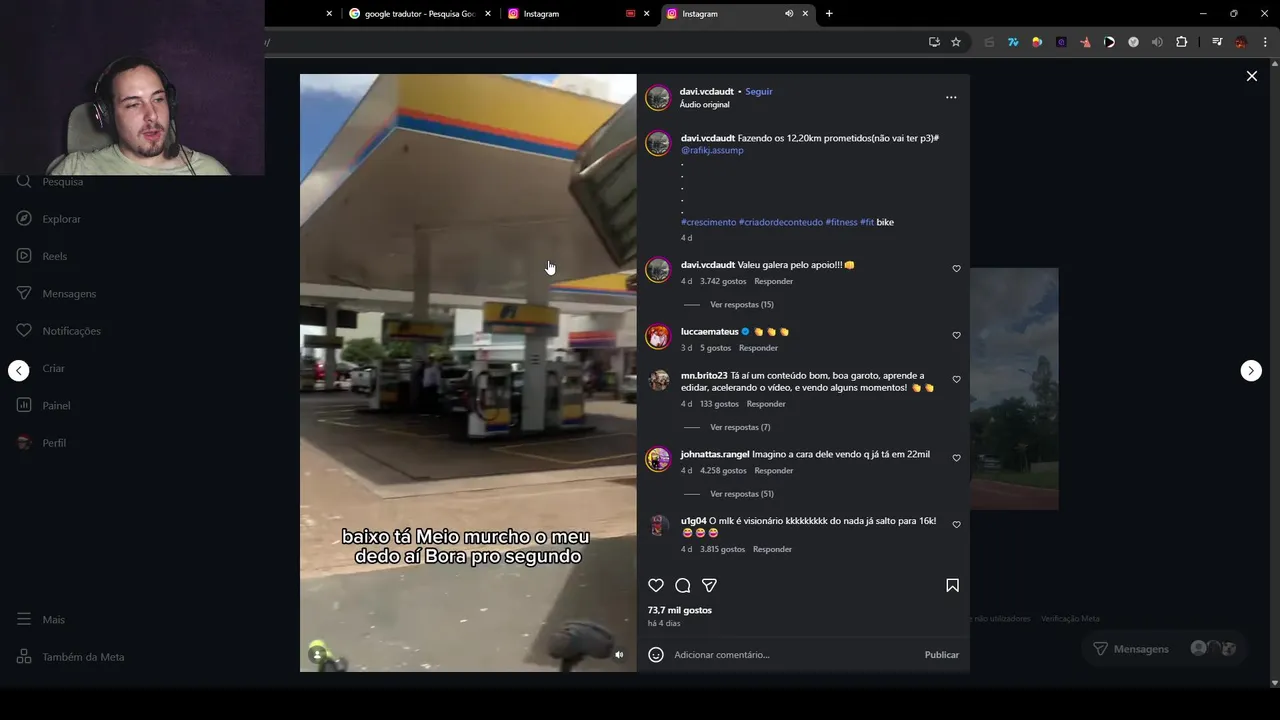
Task: Go to previous post arrow
Action: click(x=19, y=370)
